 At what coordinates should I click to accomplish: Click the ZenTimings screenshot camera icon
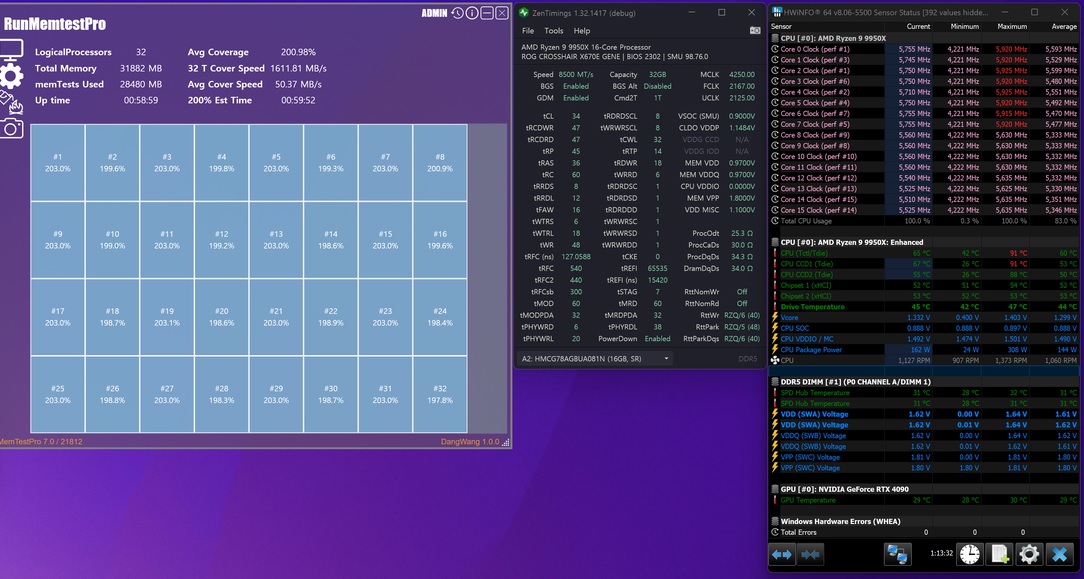point(755,30)
